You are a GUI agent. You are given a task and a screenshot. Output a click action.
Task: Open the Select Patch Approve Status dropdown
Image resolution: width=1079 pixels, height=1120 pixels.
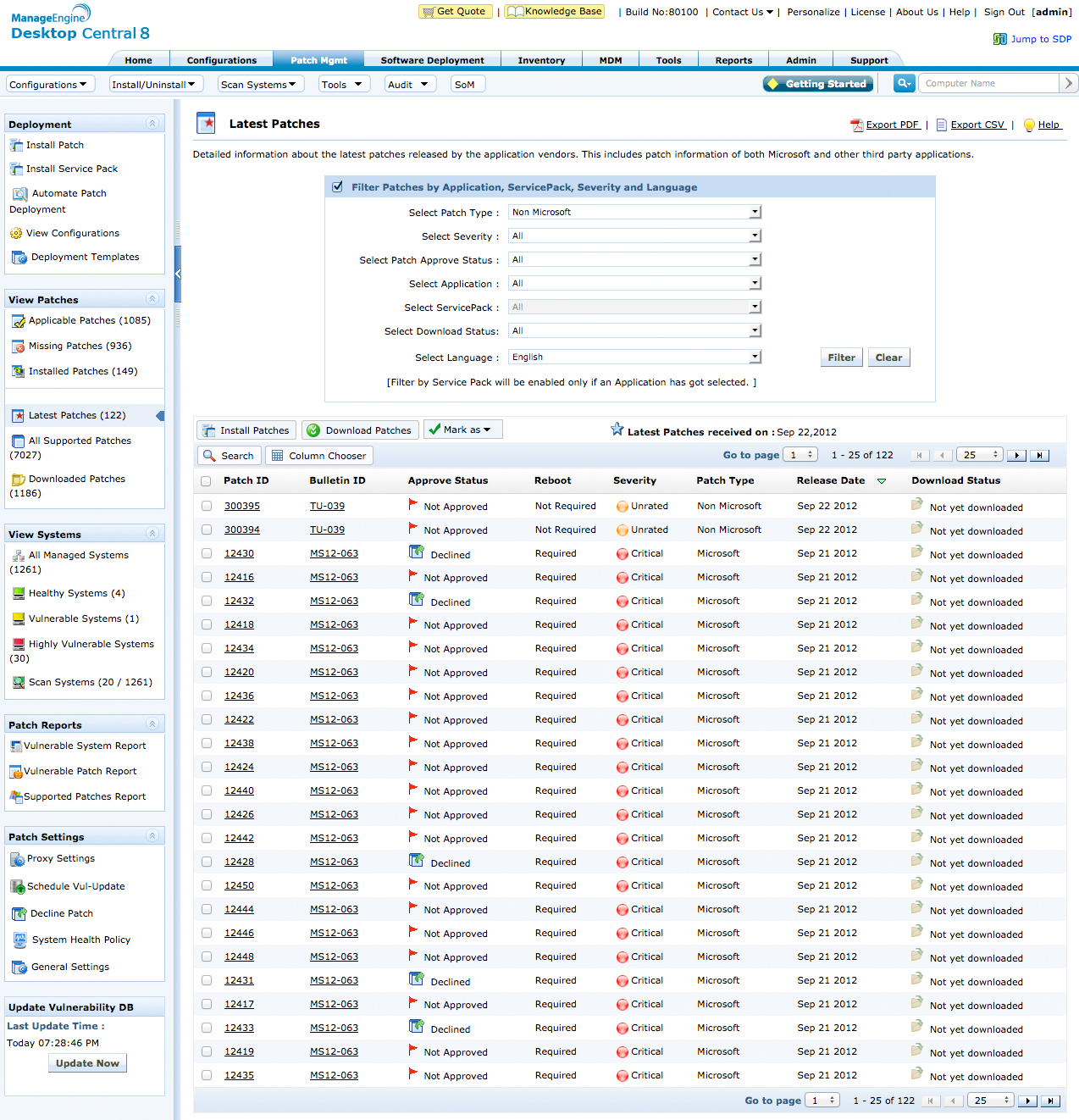coord(635,259)
